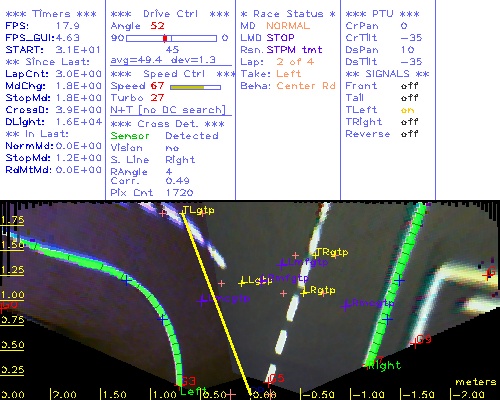Select the LRgtp yellow cross marker
Image resolution: width=500 pixels, height=400 pixels.
[x=303, y=293]
